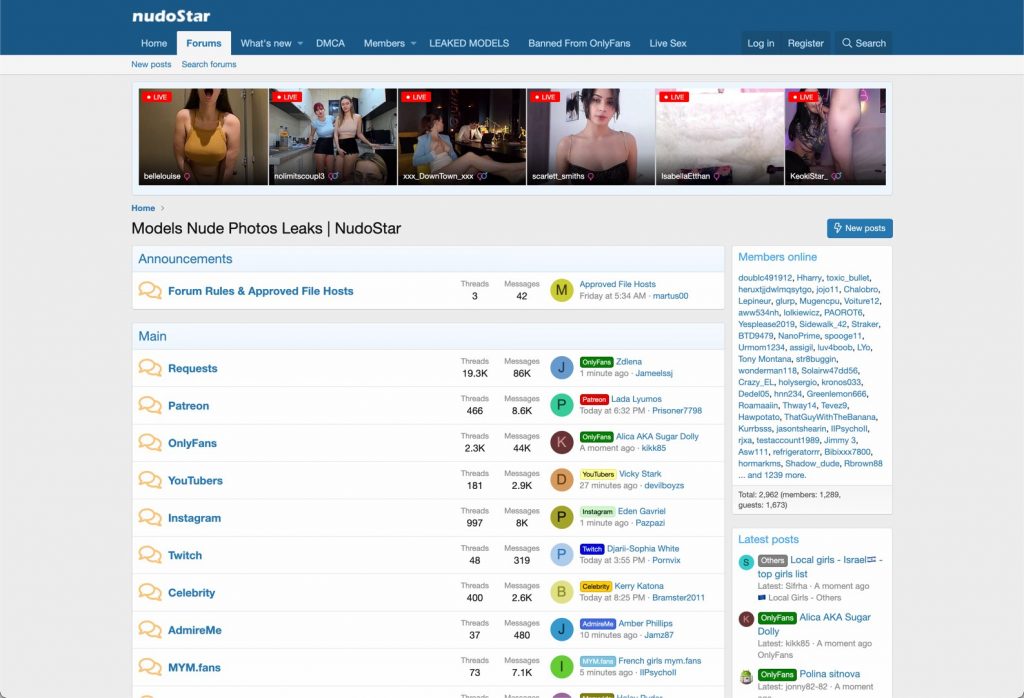Image resolution: width=1024 pixels, height=698 pixels.
Task: Click the martus00 username link
Action: pos(670,296)
